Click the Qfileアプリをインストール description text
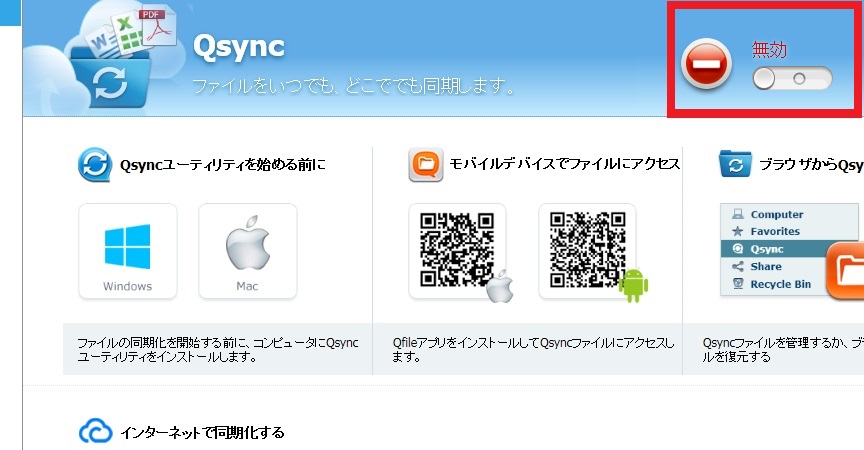 pyautogui.click(x=533, y=349)
